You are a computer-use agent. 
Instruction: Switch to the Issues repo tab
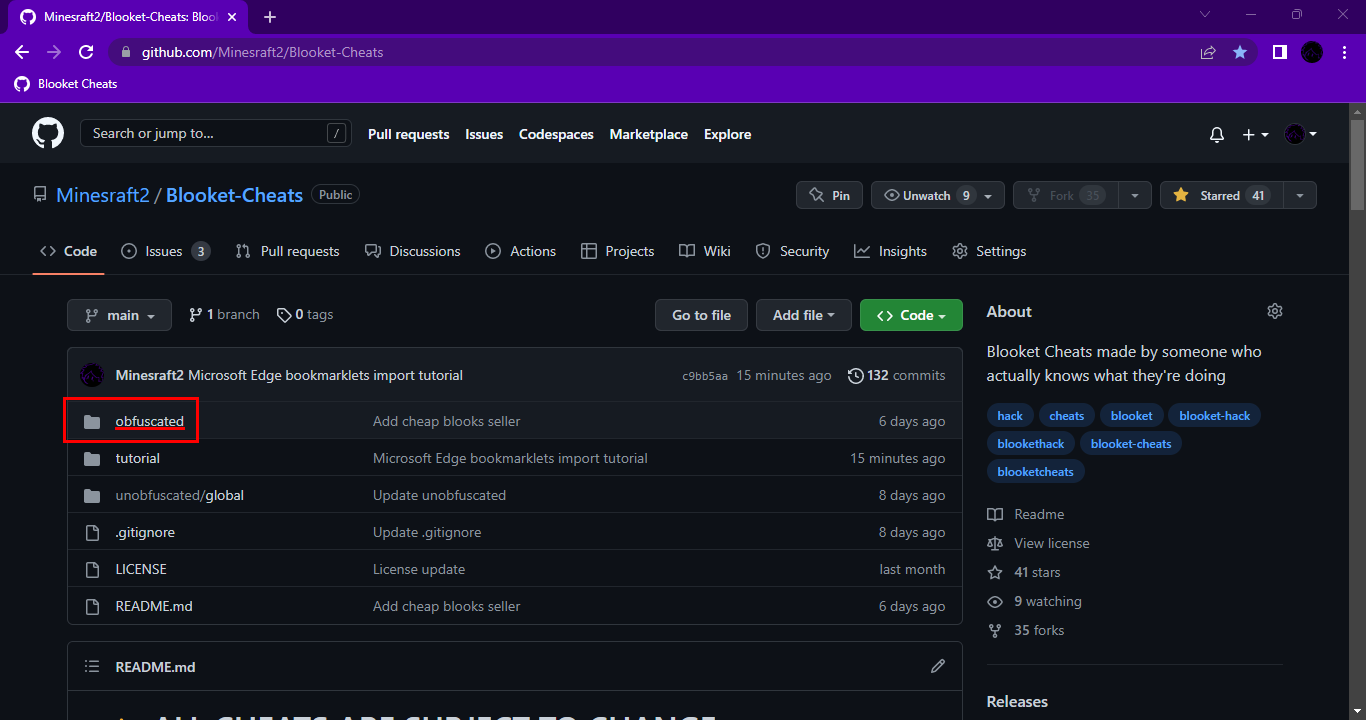pos(165,251)
